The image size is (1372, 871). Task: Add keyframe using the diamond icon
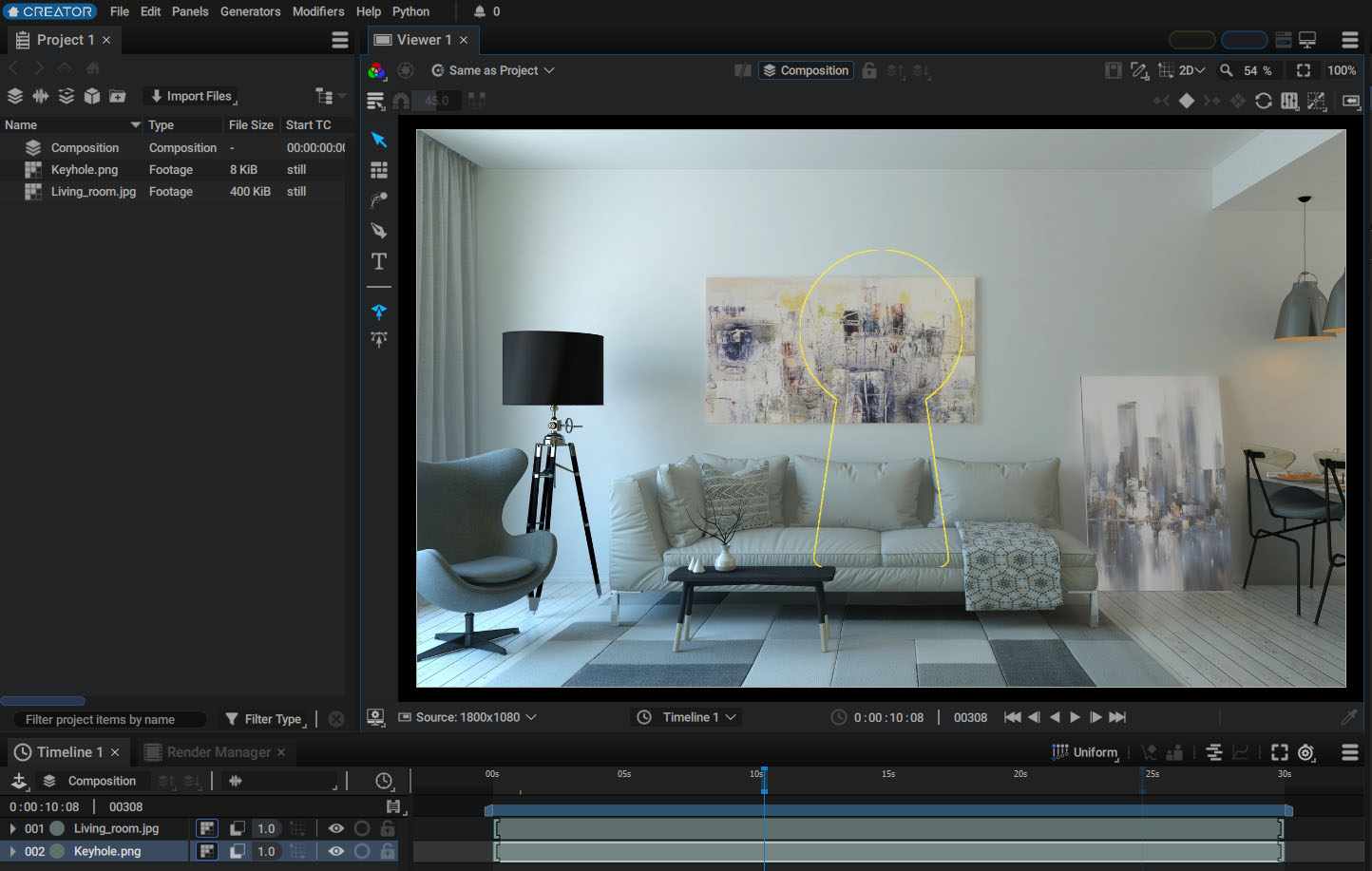1187,101
